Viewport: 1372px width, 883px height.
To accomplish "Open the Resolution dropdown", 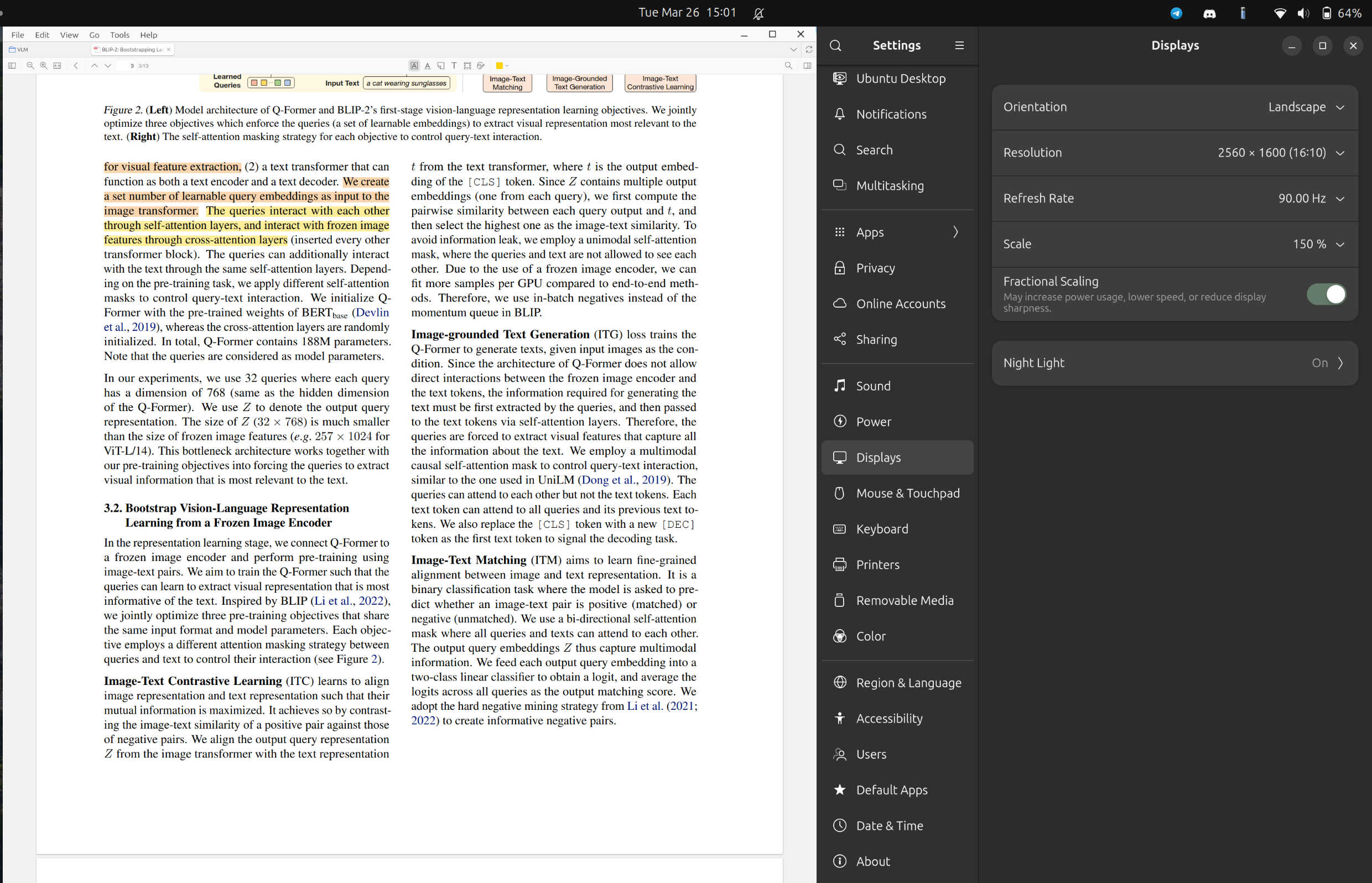I will click(x=1281, y=153).
